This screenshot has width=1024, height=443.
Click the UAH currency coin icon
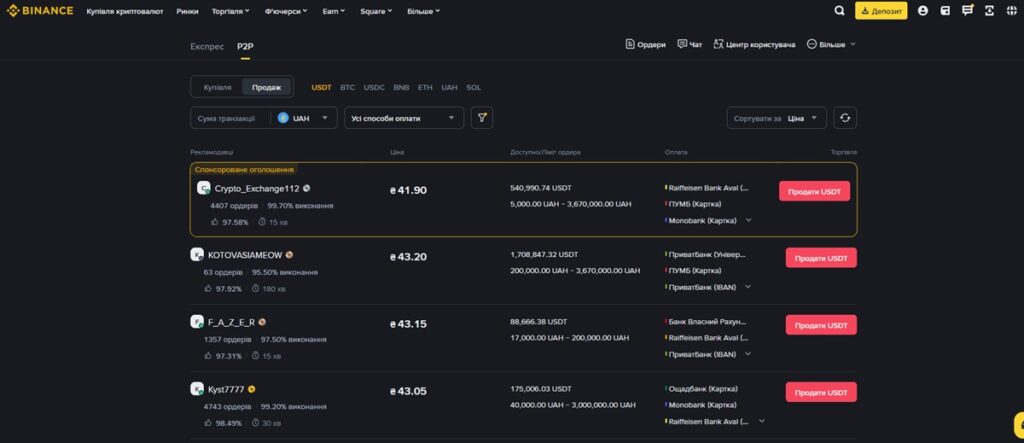point(283,118)
